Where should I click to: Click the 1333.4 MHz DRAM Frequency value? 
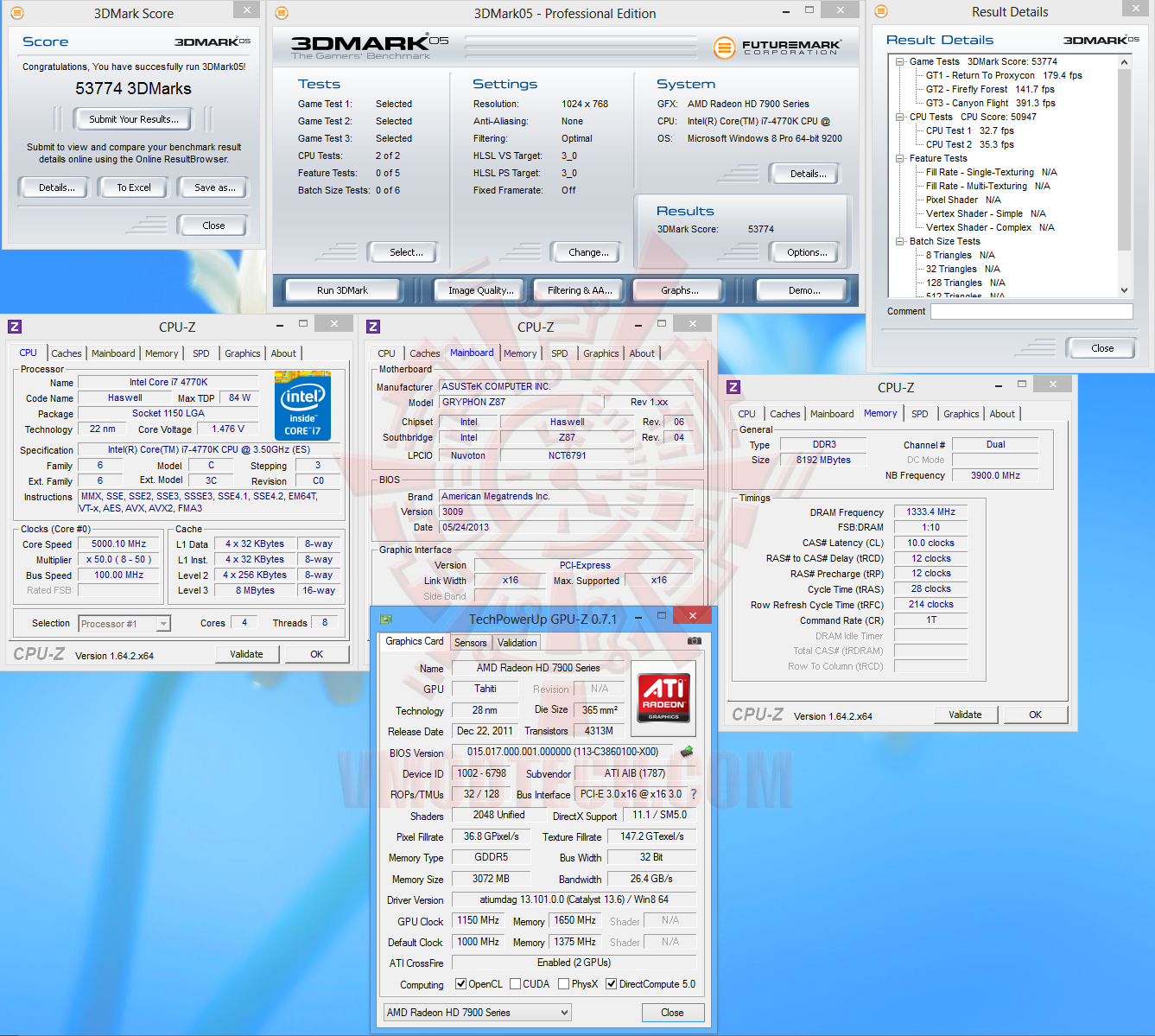(931, 512)
